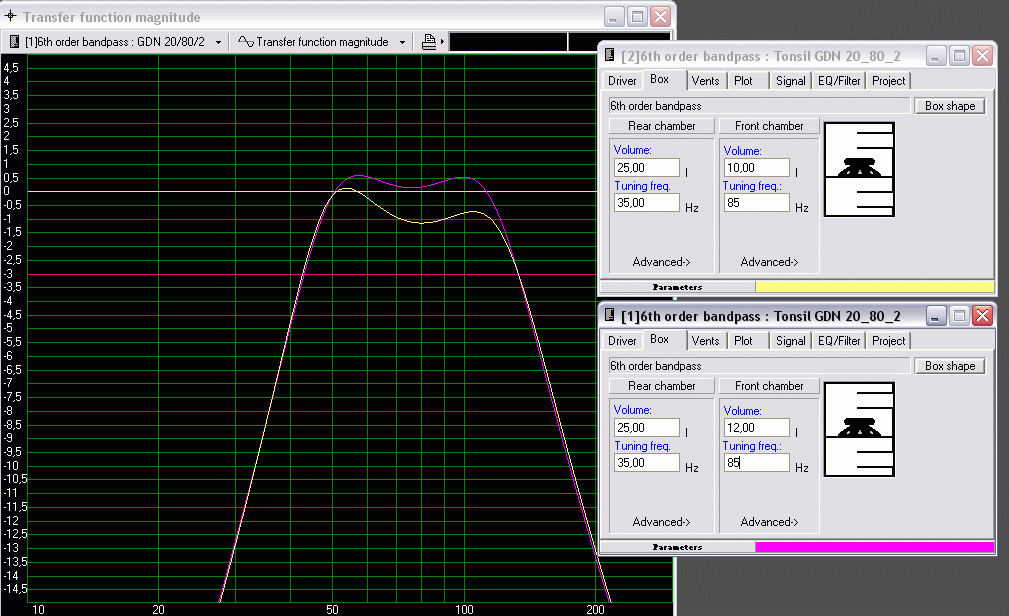Open the project selection dropdown arrow
The image size is (1009, 616).
[218, 42]
